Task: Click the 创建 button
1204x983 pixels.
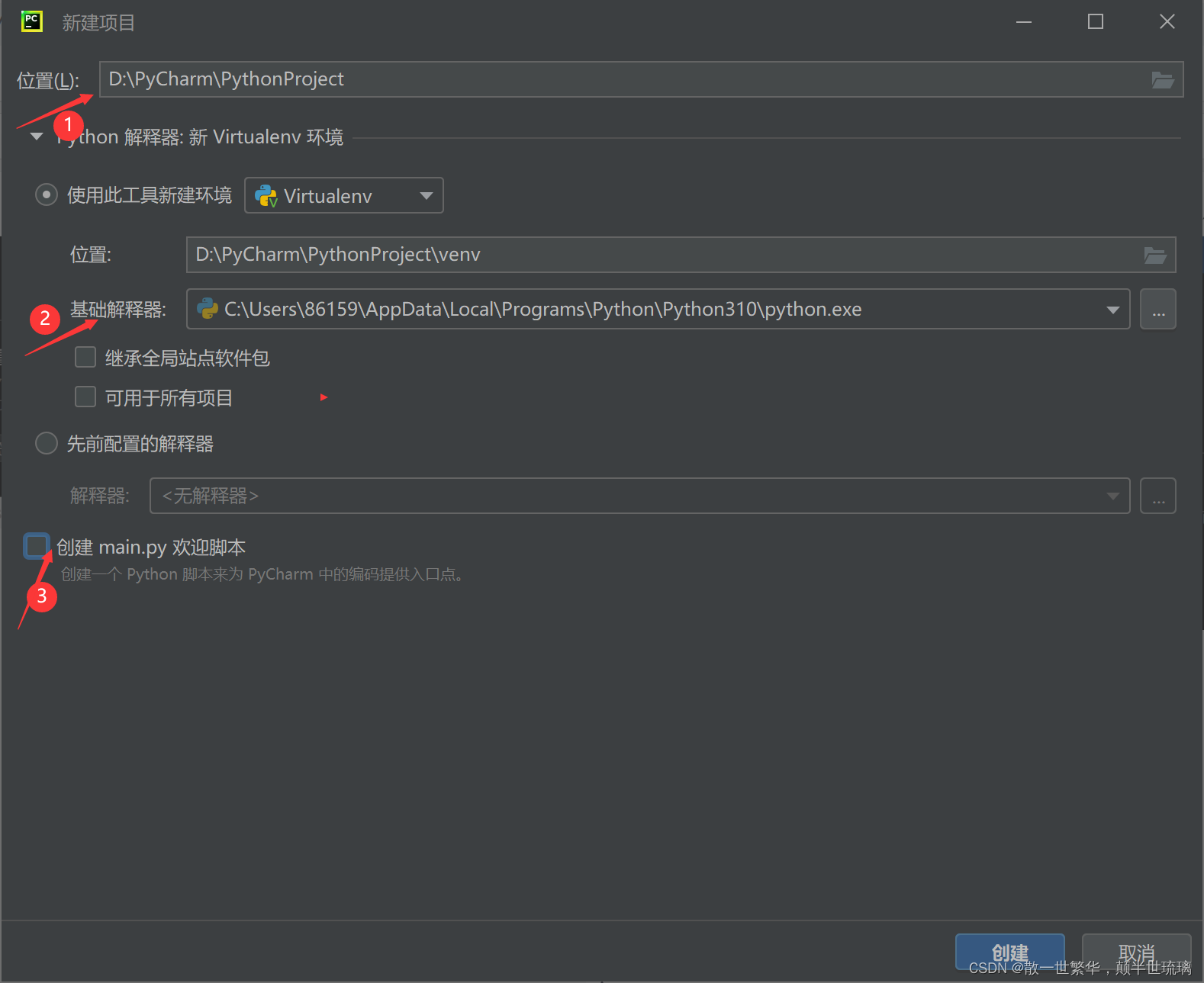Action: click(1009, 952)
